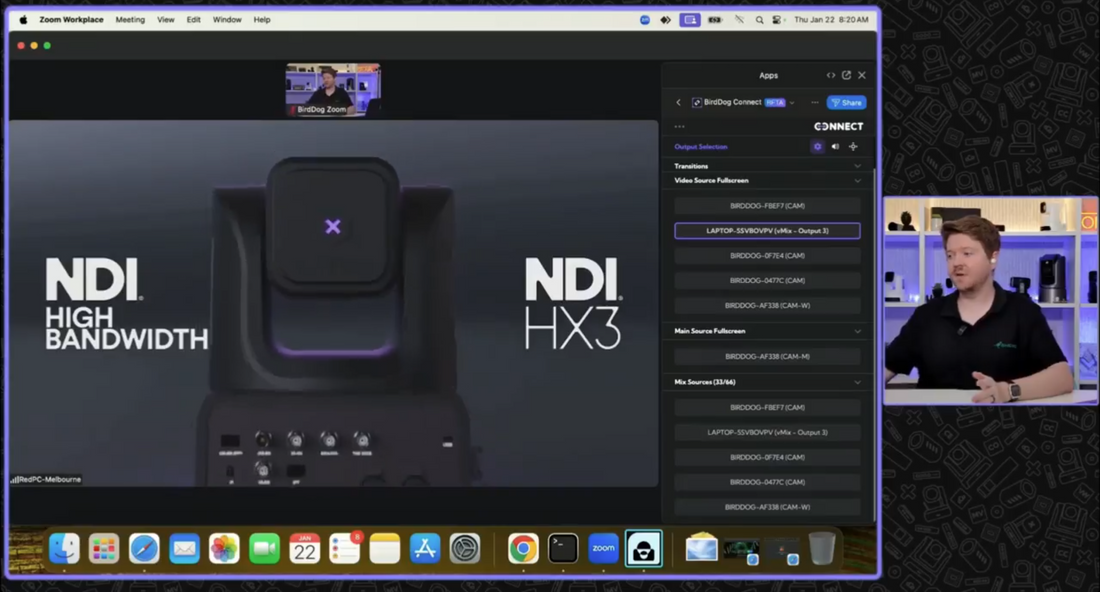Click the audio icon in Output Selection row
This screenshot has width=1100, height=592.
836,147
